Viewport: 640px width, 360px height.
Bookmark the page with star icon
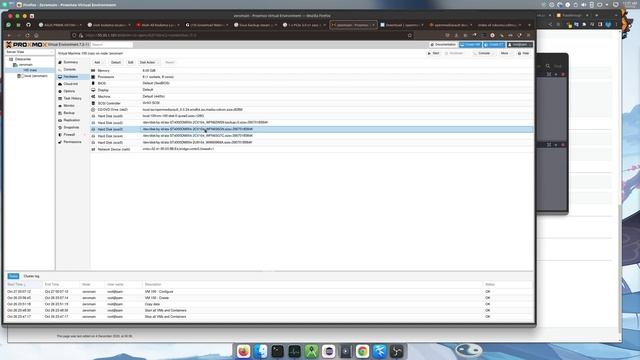click(410, 36)
